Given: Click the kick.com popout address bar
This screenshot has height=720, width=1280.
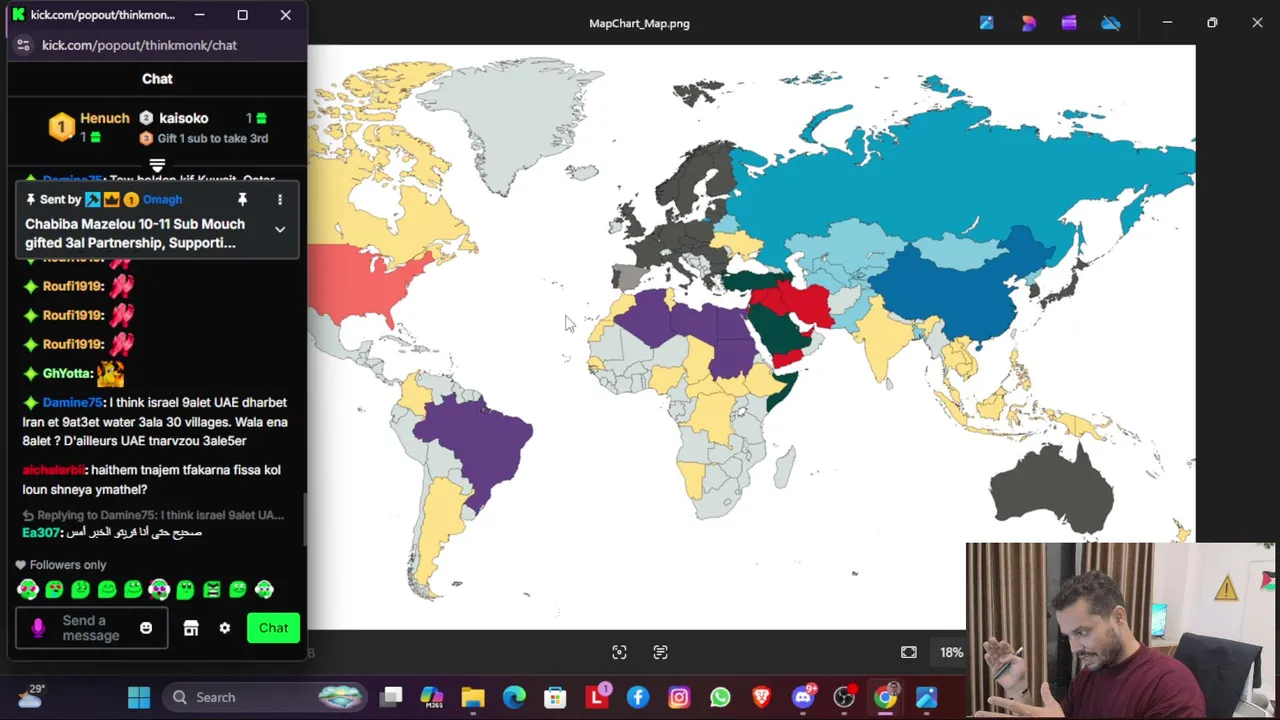Looking at the screenshot, I should pos(139,45).
